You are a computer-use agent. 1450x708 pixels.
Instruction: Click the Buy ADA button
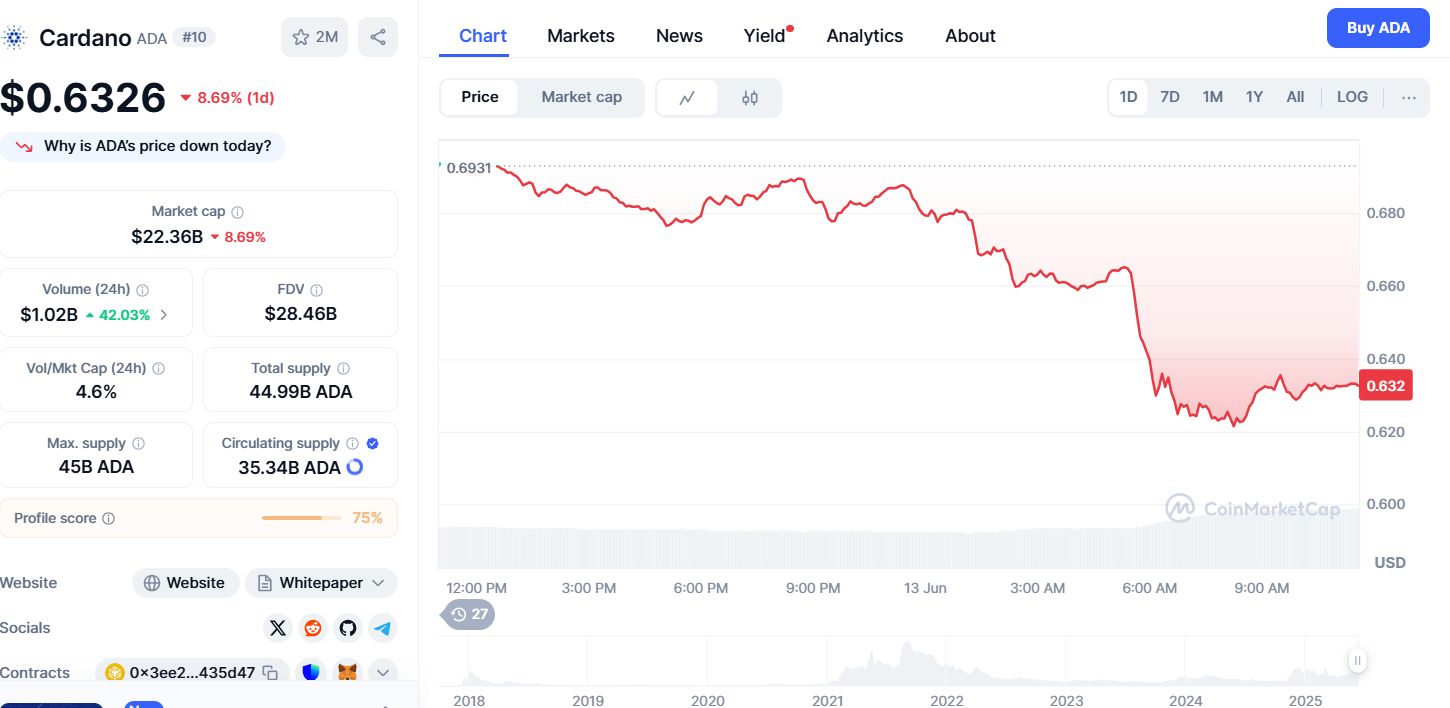(1378, 28)
